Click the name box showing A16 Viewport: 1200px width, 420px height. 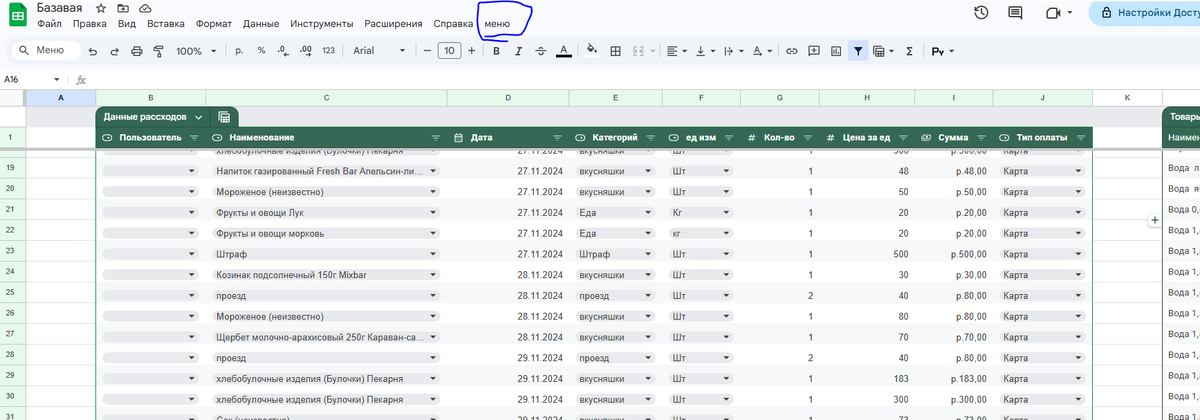(30, 80)
